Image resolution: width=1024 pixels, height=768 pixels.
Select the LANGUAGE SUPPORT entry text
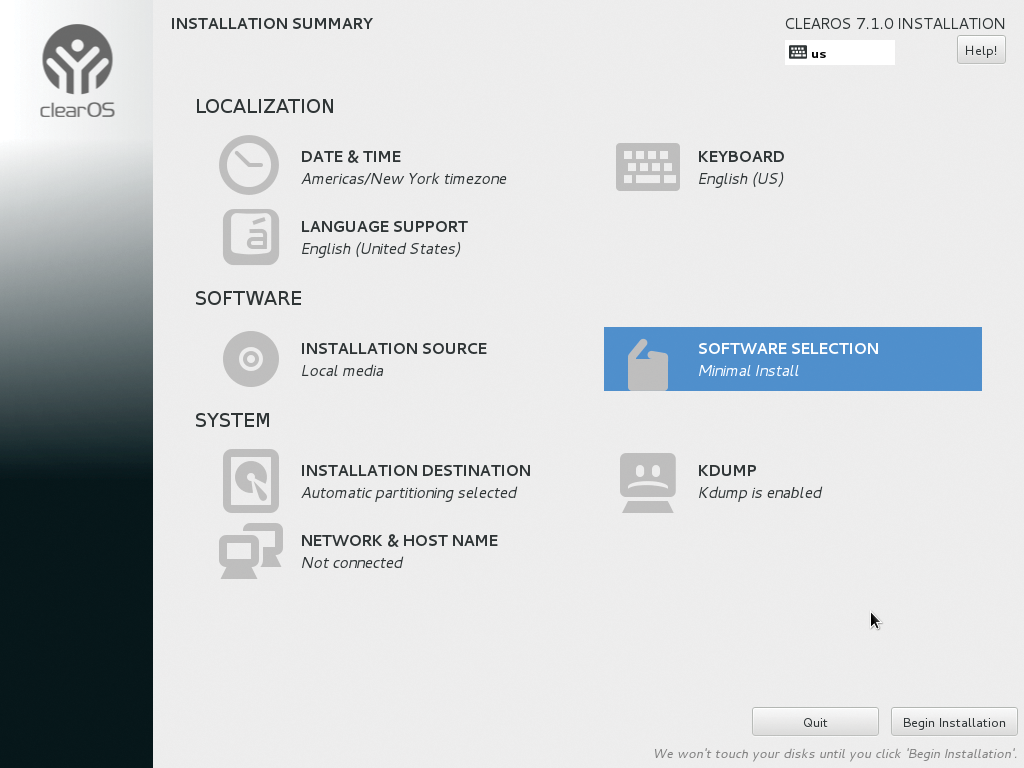click(x=384, y=227)
